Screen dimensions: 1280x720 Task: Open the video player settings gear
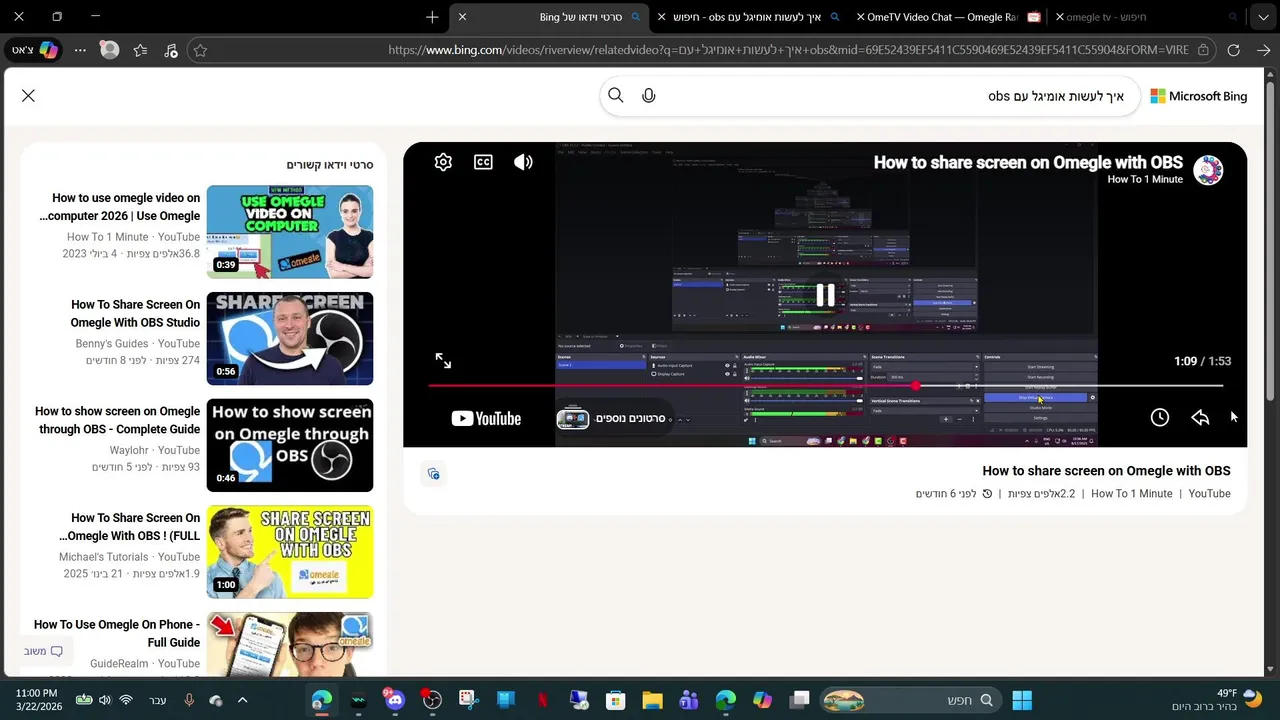pos(443,162)
